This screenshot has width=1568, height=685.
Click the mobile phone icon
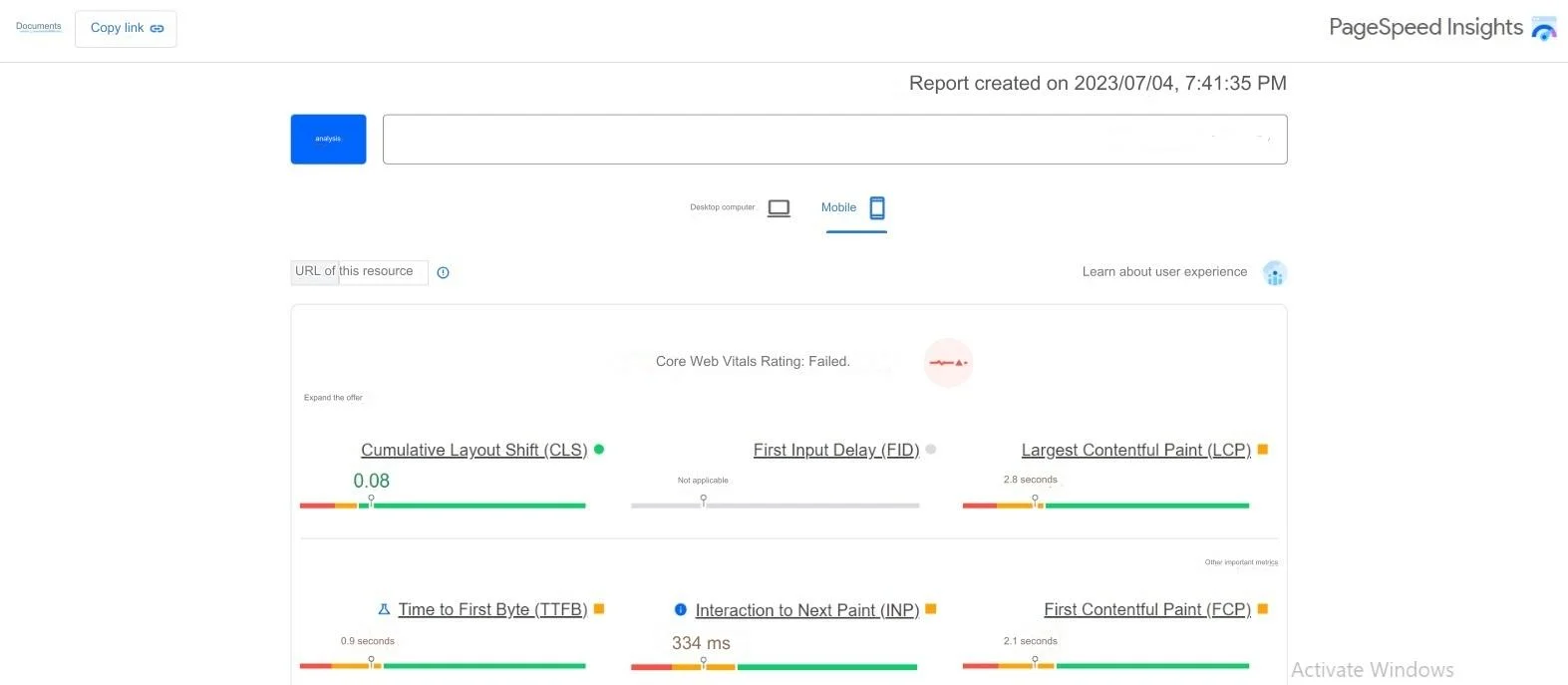pyautogui.click(x=877, y=207)
